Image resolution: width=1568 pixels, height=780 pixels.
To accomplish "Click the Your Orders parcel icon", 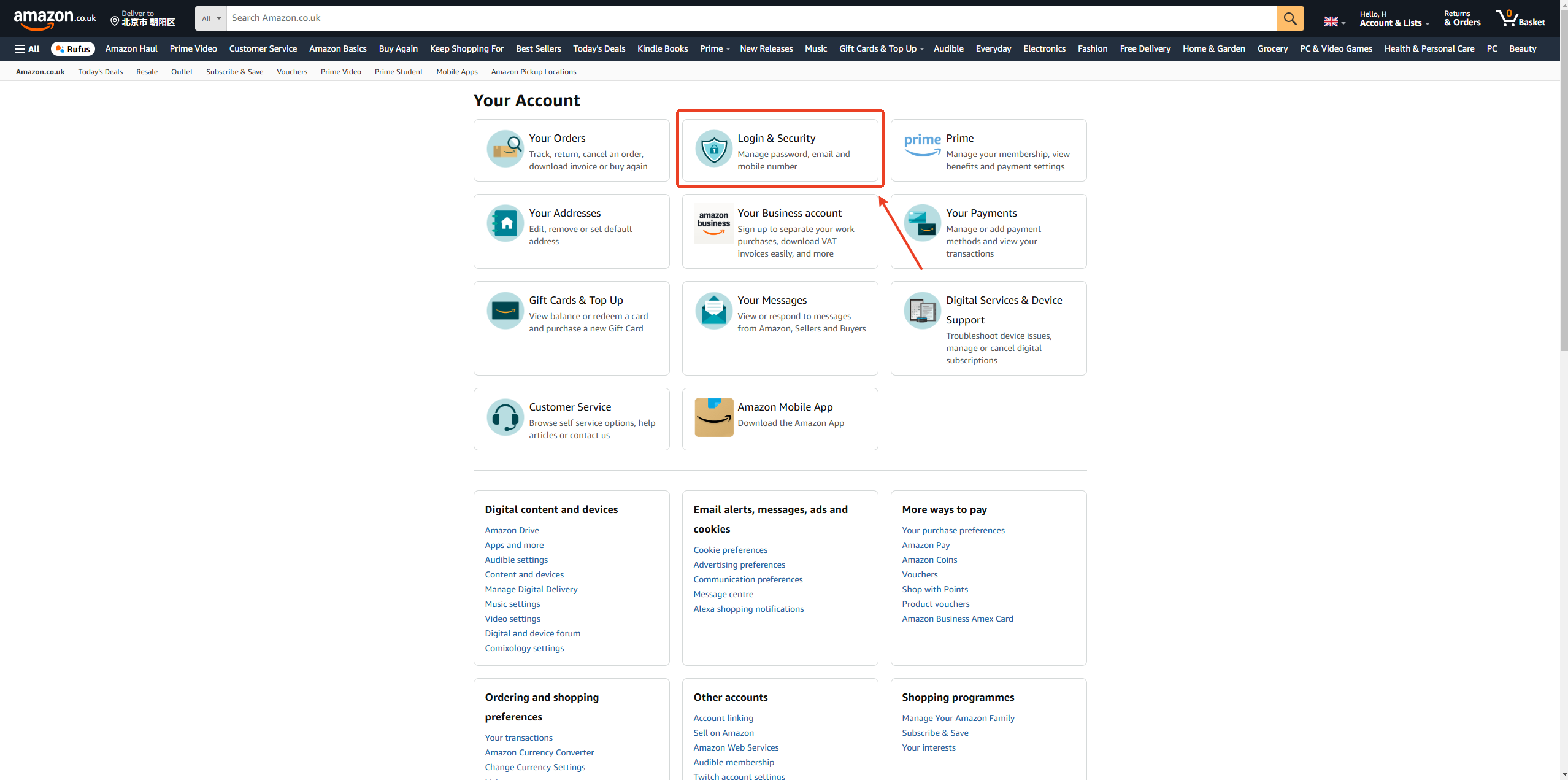I will pyautogui.click(x=505, y=149).
